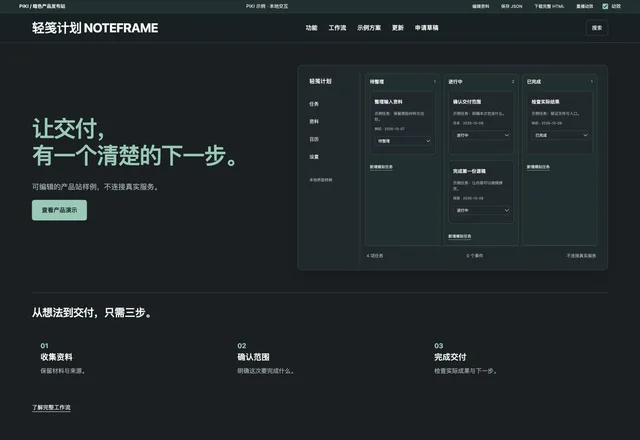Click the 确认交付范围 task card title
This screenshot has width=640, height=440.
467,102
